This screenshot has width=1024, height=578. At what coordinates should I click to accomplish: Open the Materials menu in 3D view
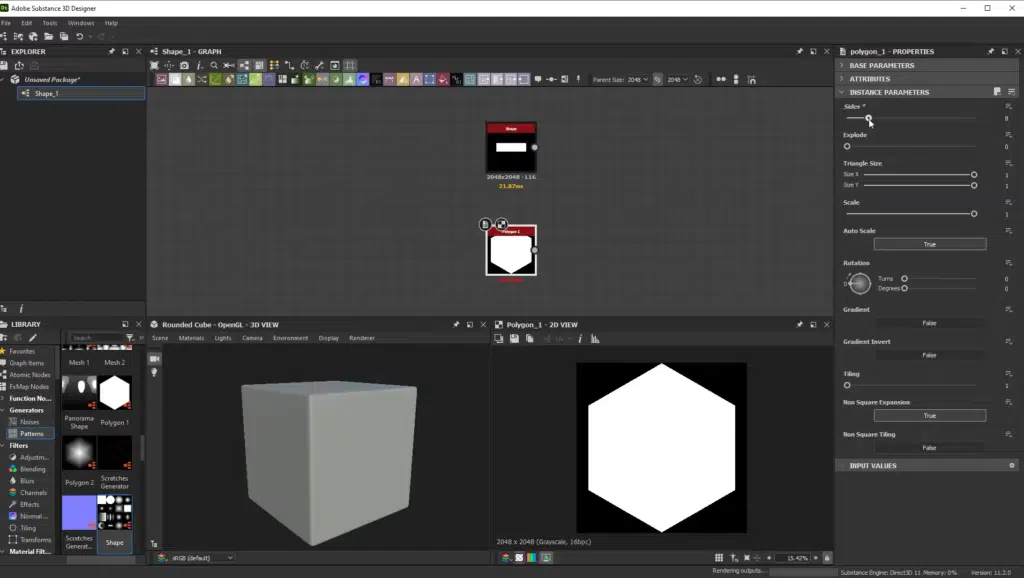[x=192, y=338]
